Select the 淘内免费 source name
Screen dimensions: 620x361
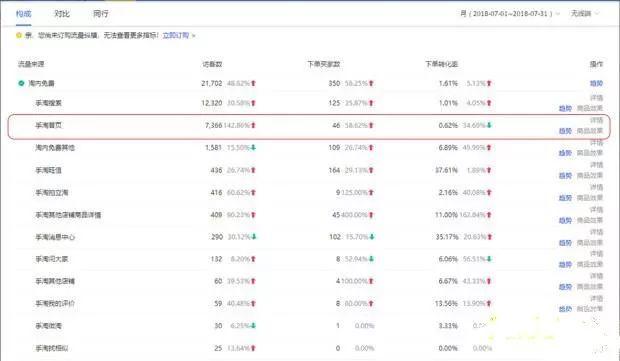pos(42,83)
